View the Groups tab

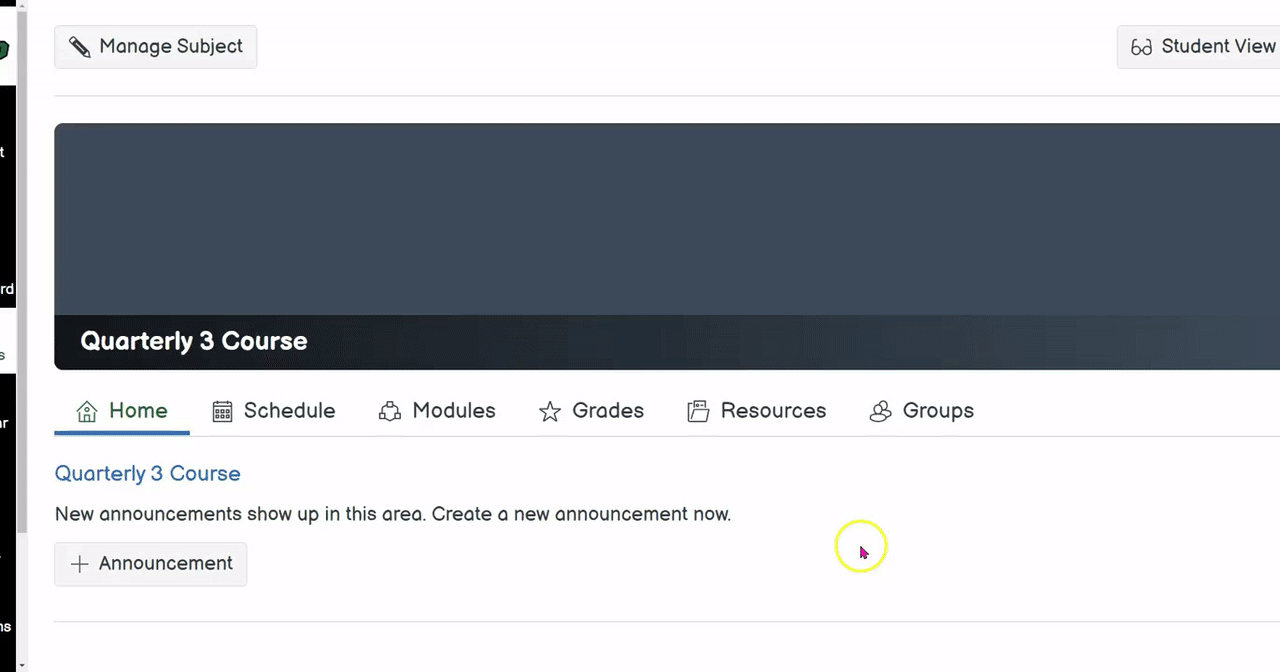coord(937,411)
